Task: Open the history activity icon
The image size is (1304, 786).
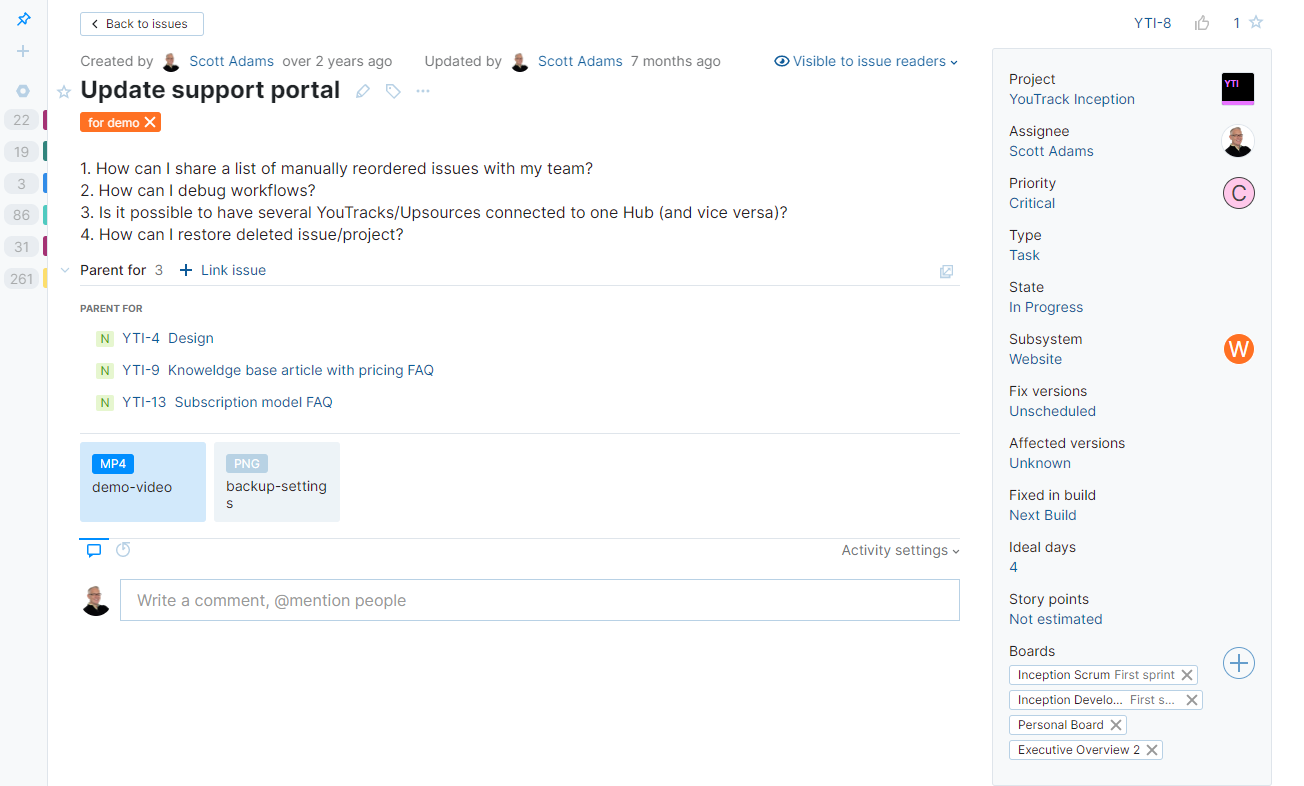Action: [122, 549]
